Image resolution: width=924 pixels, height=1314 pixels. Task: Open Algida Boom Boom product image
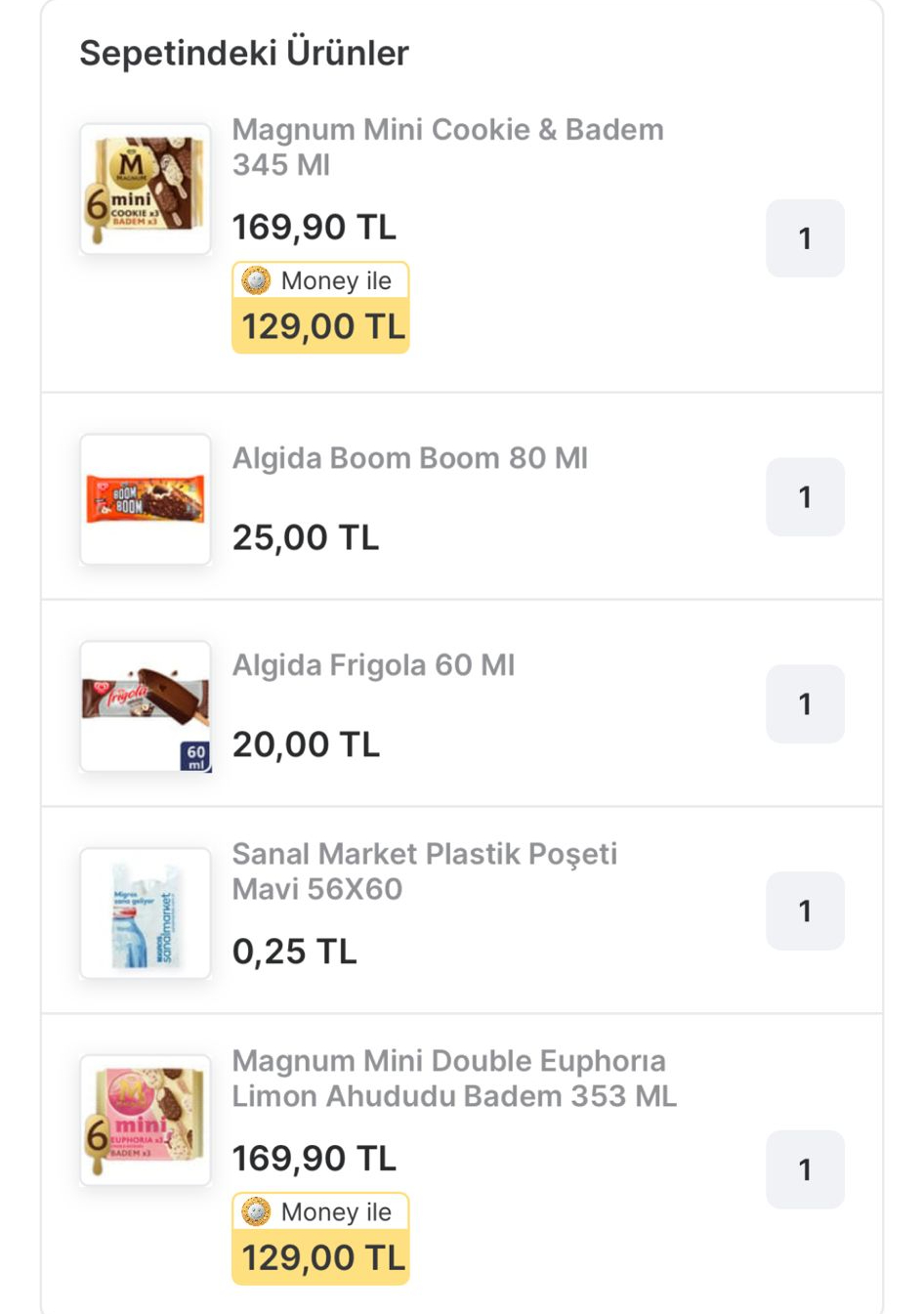(x=146, y=499)
